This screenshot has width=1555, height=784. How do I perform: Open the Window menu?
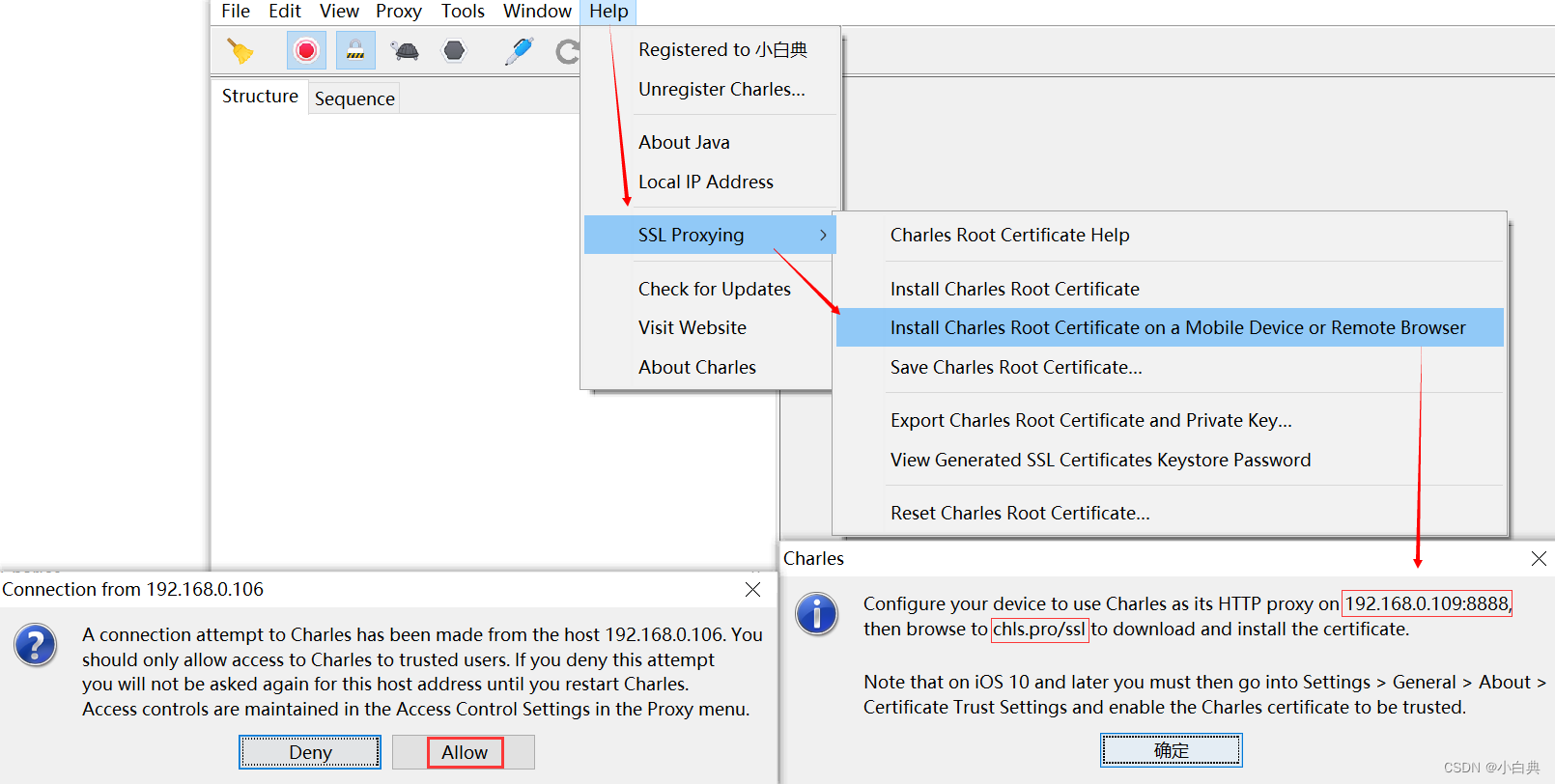tap(537, 12)
